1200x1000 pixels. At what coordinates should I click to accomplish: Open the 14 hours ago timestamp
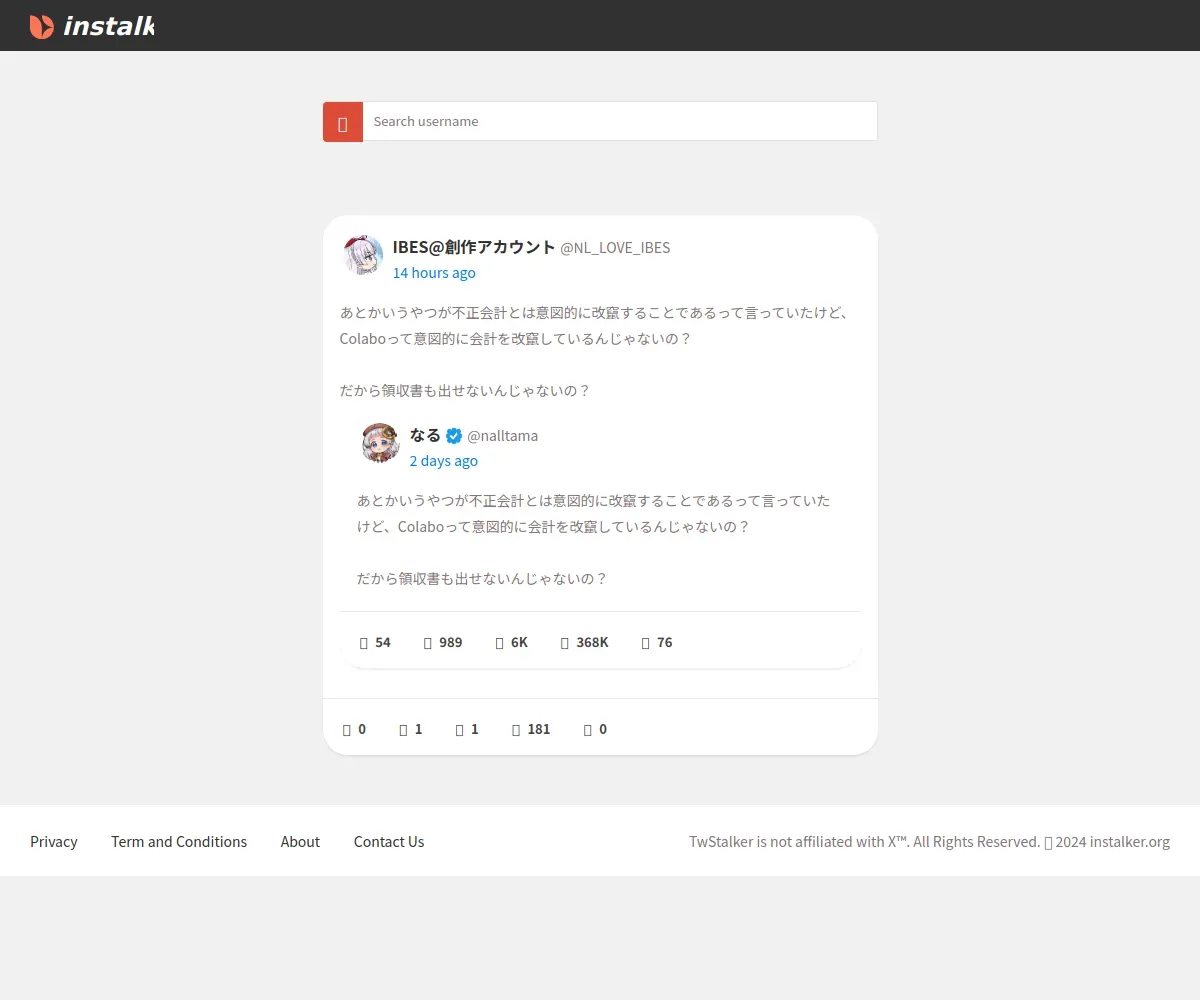(434, 273)
